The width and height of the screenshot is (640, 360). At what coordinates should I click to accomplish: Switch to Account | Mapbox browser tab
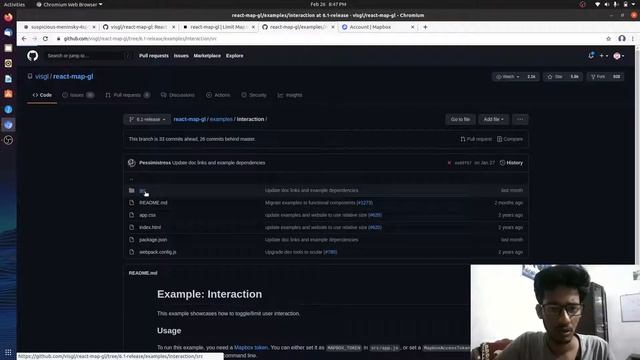378,27
